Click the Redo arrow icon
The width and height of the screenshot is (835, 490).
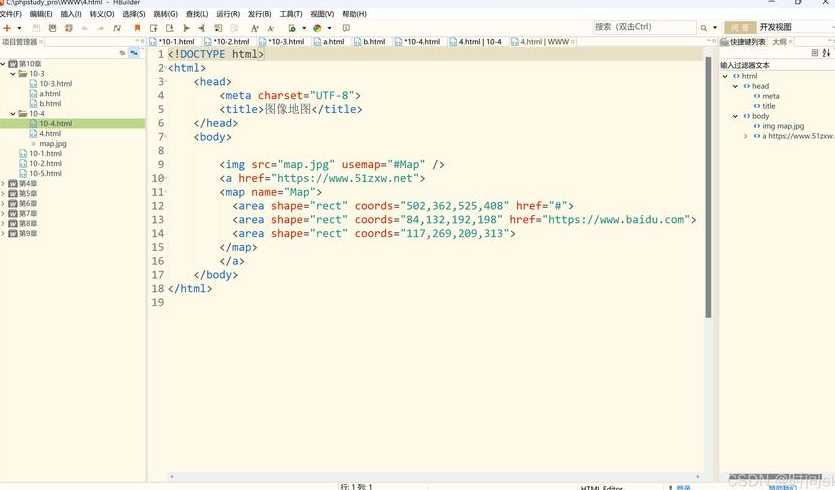(x=100, y=28)
